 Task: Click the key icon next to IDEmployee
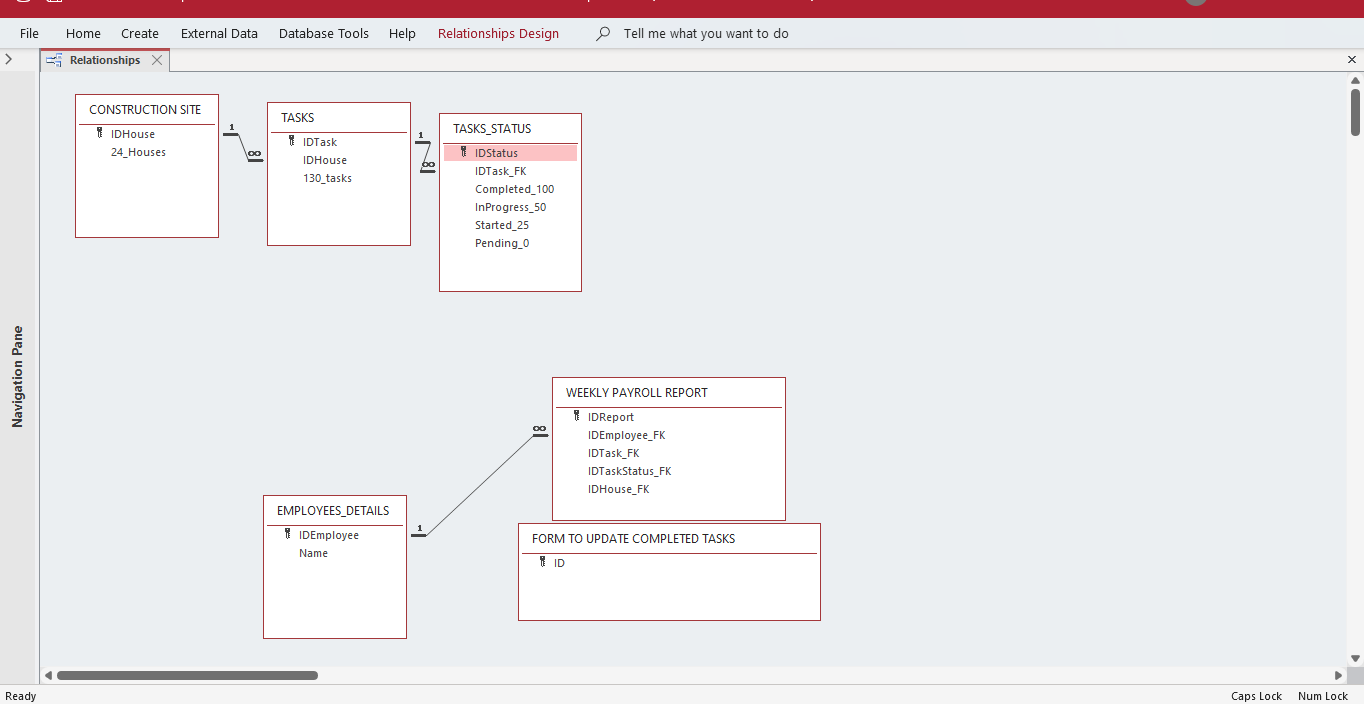288,534
